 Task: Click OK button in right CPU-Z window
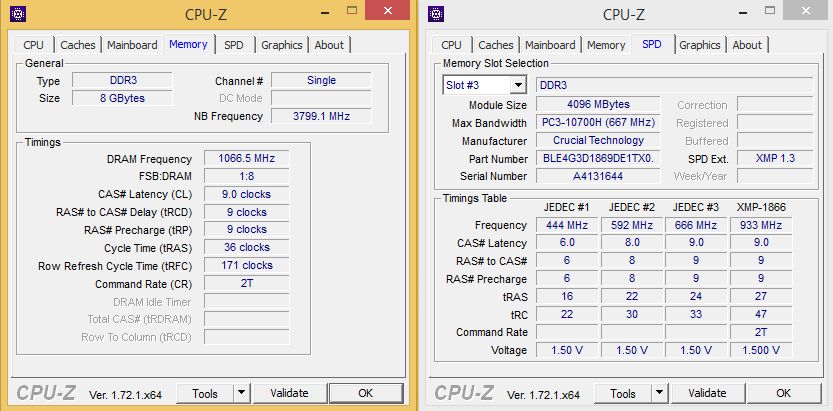click(x=784, y=393)
